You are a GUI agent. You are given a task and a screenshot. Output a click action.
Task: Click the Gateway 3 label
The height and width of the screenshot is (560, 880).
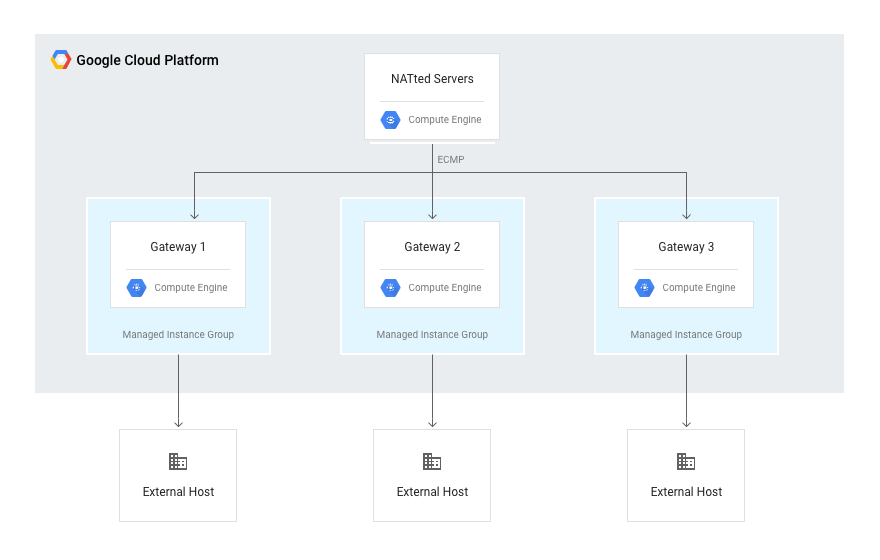pos(686,247)
